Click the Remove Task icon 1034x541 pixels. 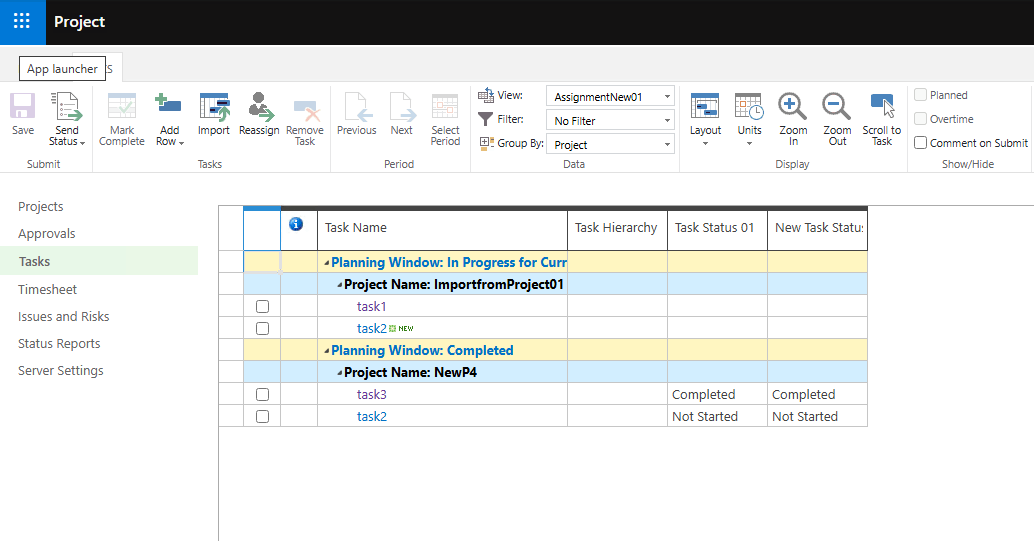tap(306, 110)
